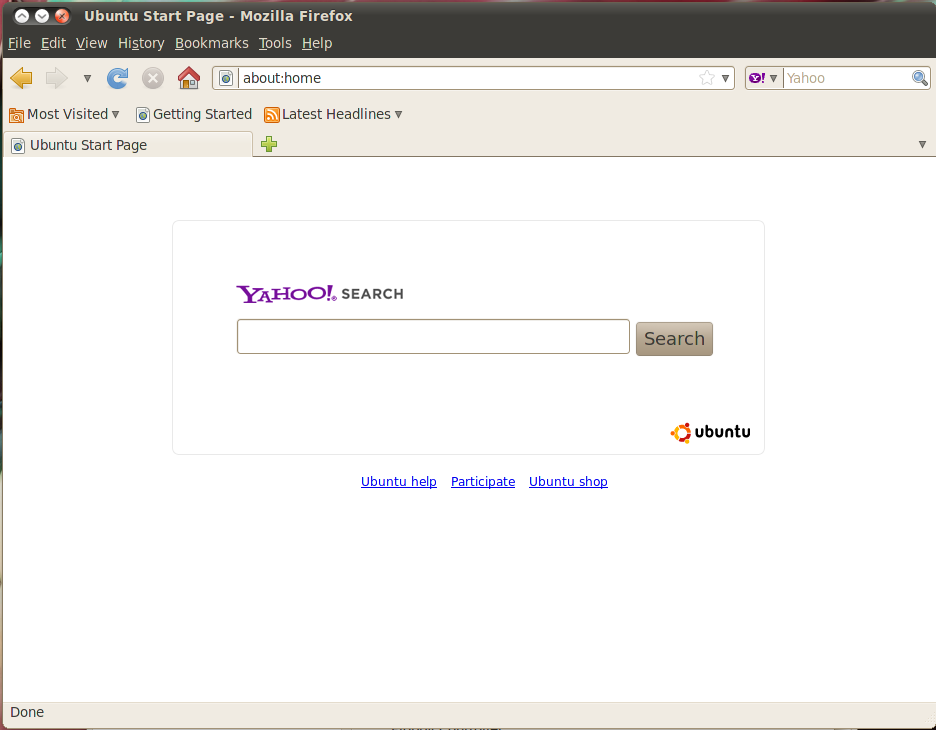Expand the Most Visited bookmarks folder
The height and width of the screenshot is (730, 936).
(64, 114)
